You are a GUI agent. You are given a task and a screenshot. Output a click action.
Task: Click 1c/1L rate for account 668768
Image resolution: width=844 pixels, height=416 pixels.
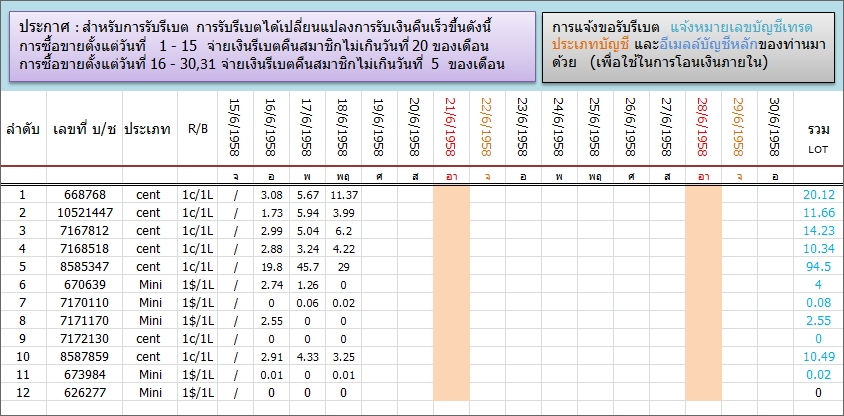pos(198,195)
